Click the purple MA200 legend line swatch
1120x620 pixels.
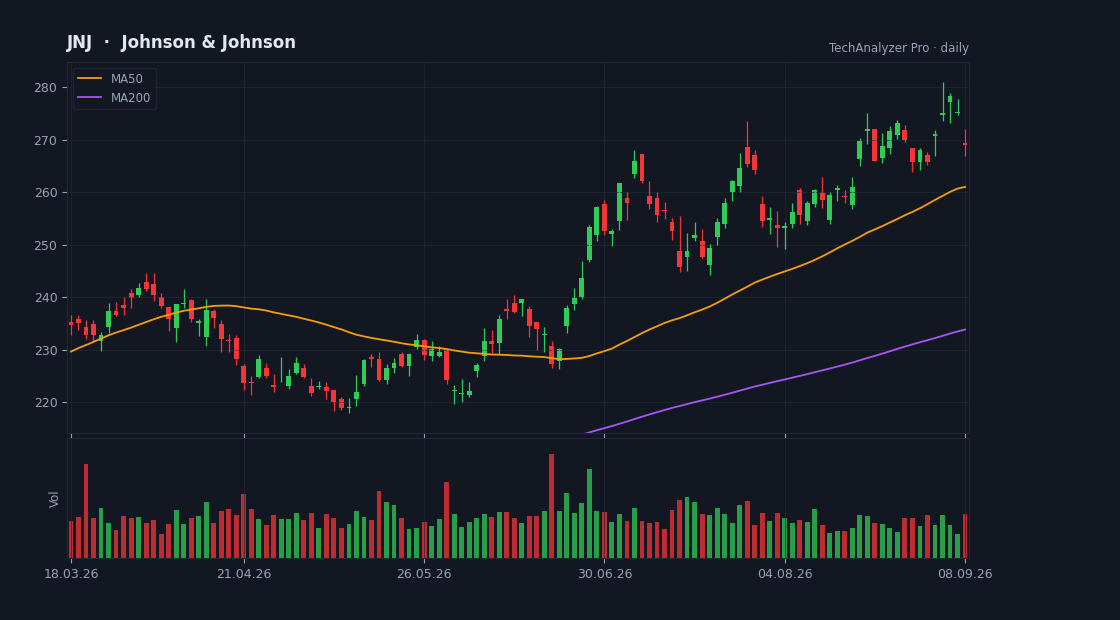(x=89, y=98)
